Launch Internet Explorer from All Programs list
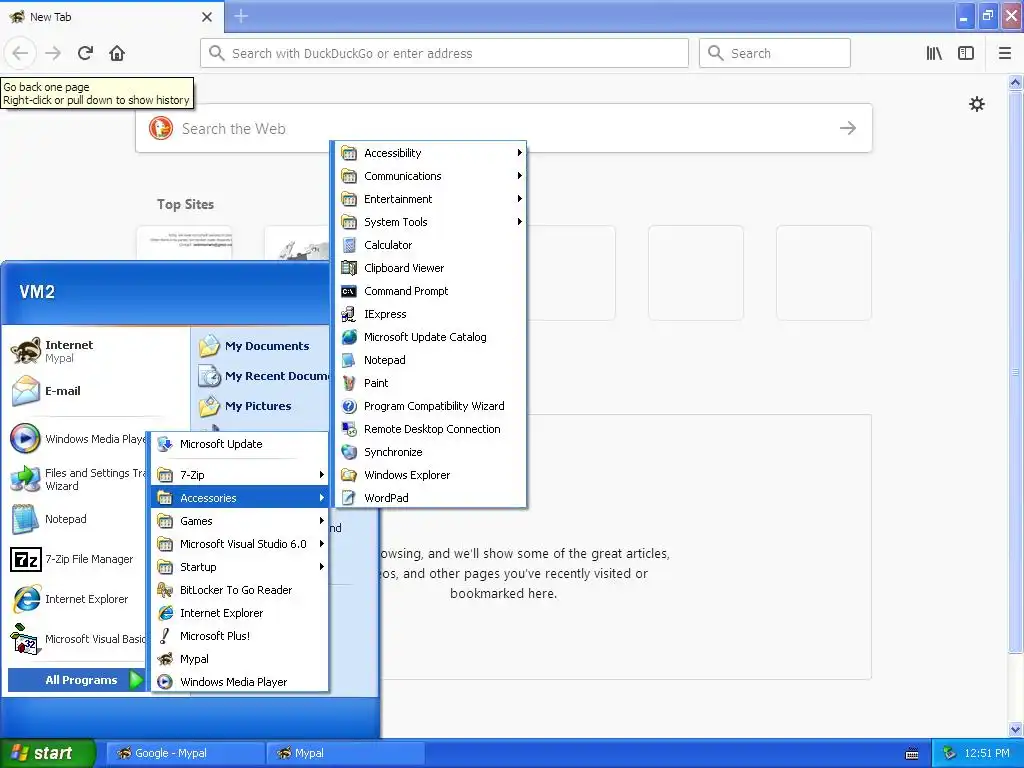The height and width of the screenshot is (768, 1024). [x=240, y=613]
